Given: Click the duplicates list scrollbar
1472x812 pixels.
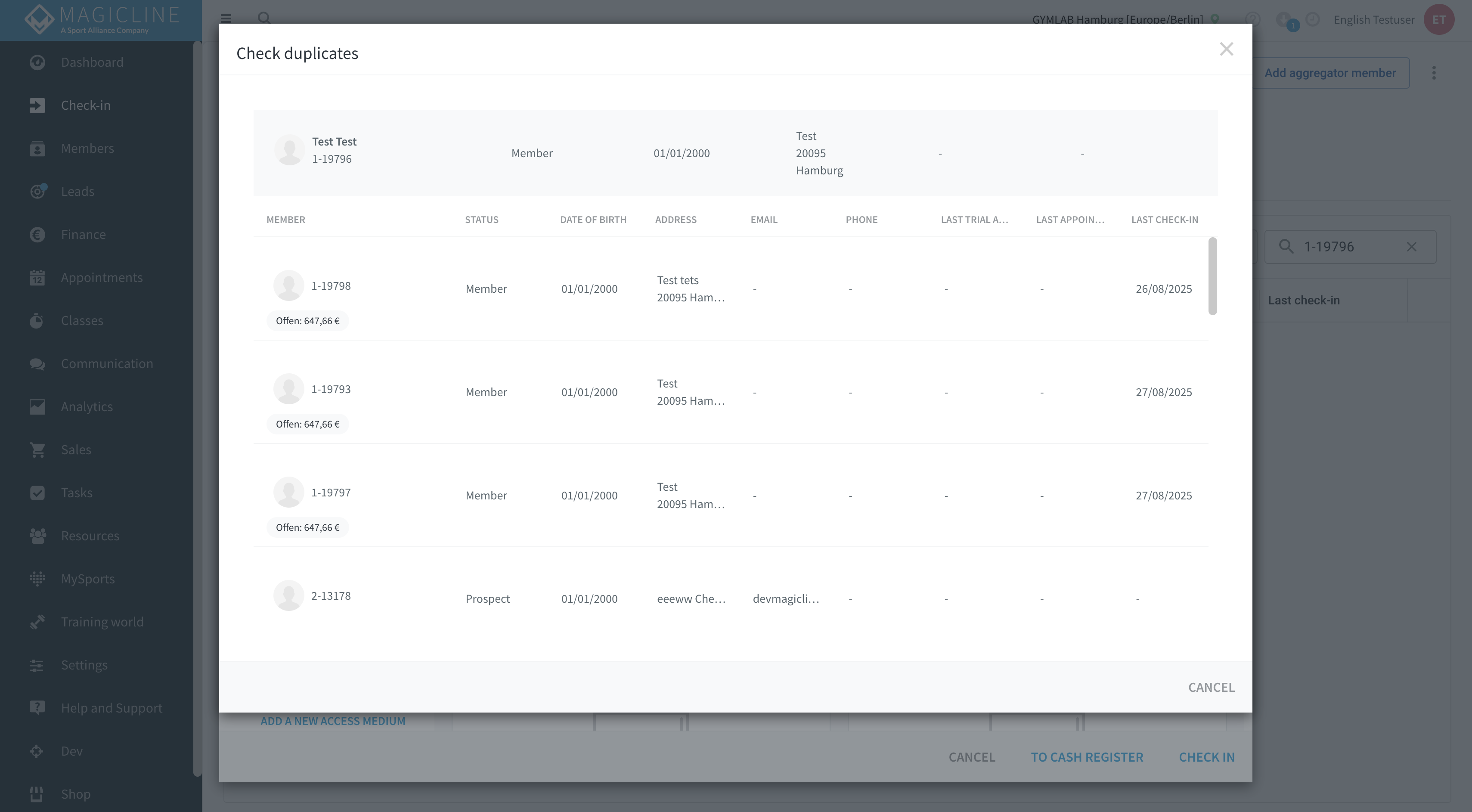Looking at the screenshot, I should 1212,276.
